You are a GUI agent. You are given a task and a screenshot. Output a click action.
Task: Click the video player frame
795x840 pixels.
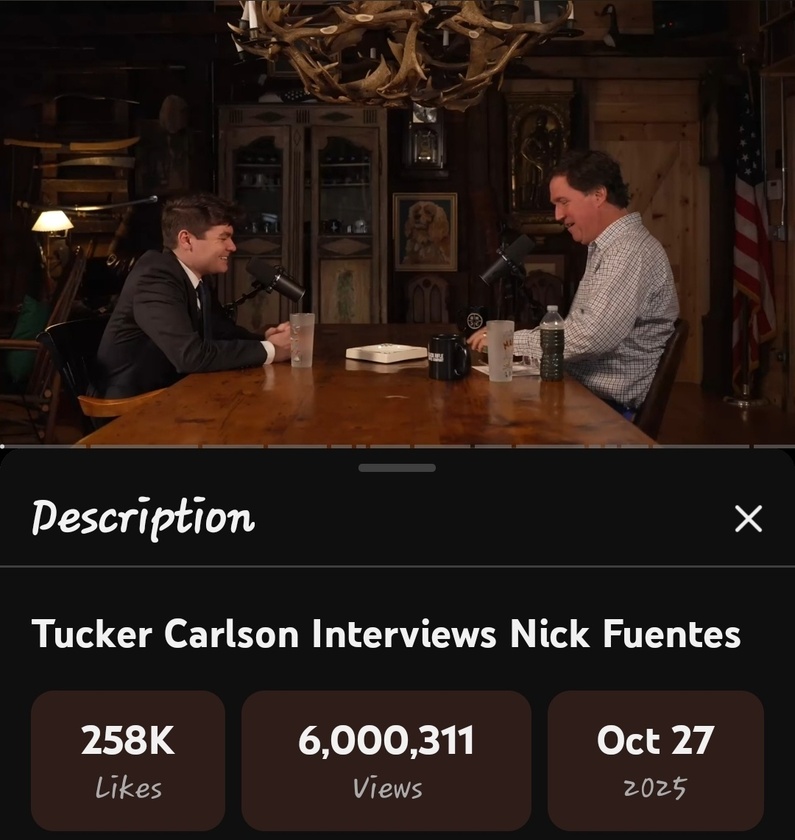(x=398, y=222)
